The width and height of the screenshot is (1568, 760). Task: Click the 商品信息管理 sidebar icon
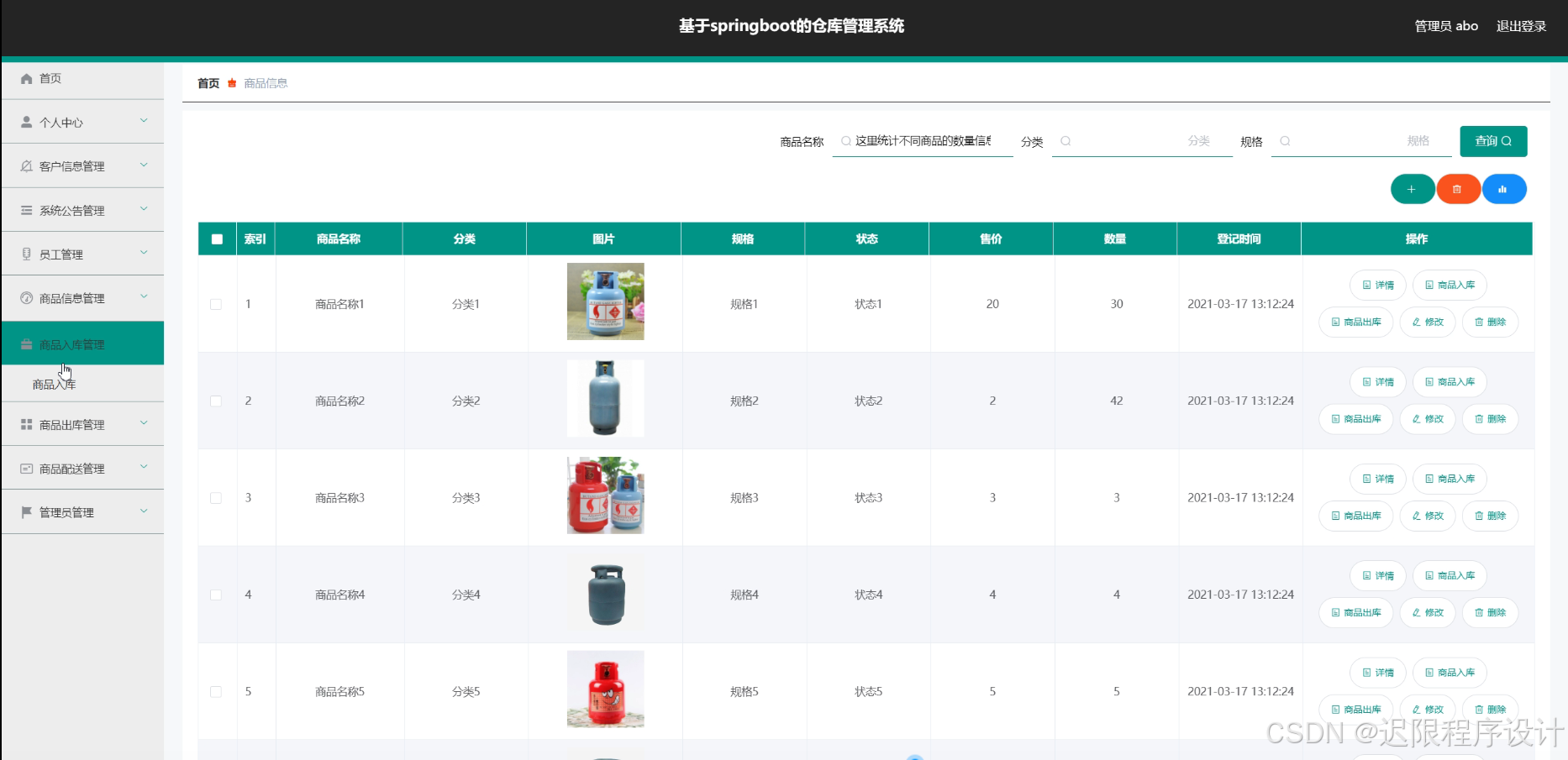[26, 297]
